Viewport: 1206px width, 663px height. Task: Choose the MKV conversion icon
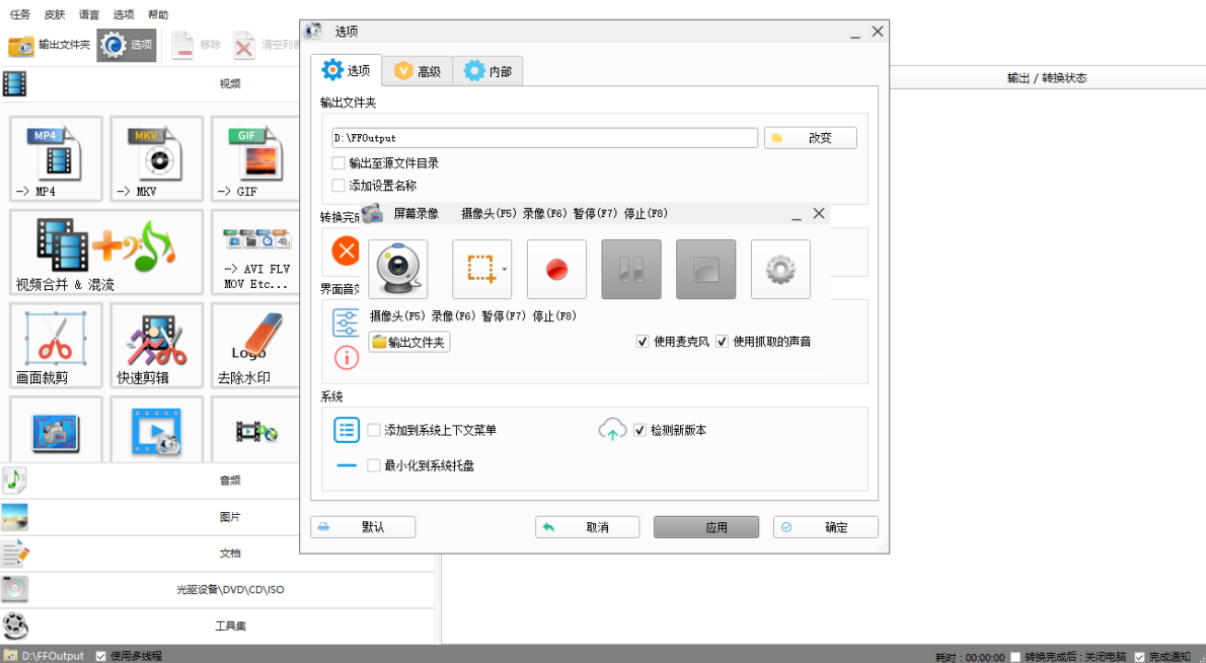tap(157, 158)
